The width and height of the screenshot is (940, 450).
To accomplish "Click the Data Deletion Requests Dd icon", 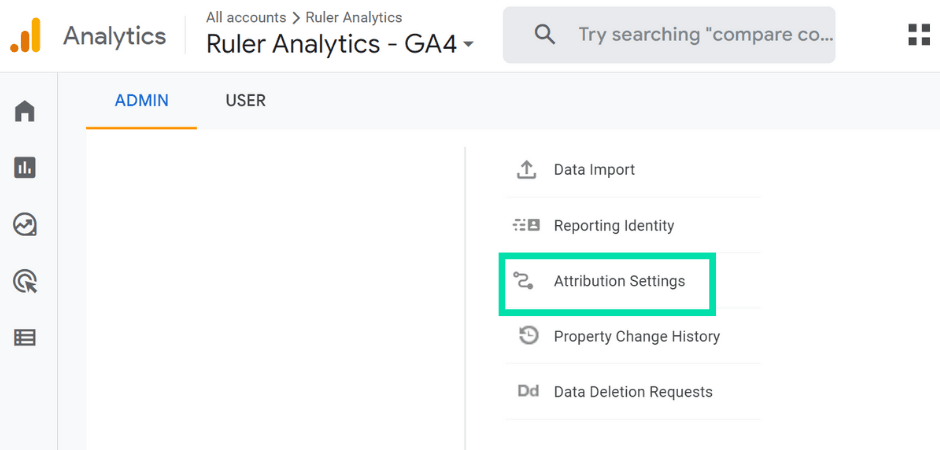I will coord(528,392).
